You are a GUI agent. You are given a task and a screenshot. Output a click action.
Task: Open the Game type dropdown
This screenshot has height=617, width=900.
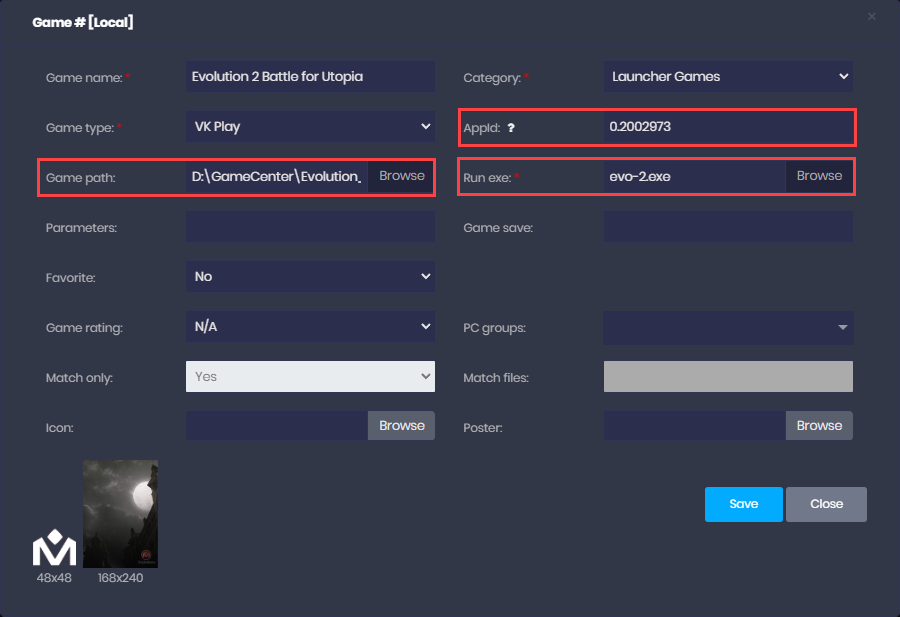tap(310, 127)
